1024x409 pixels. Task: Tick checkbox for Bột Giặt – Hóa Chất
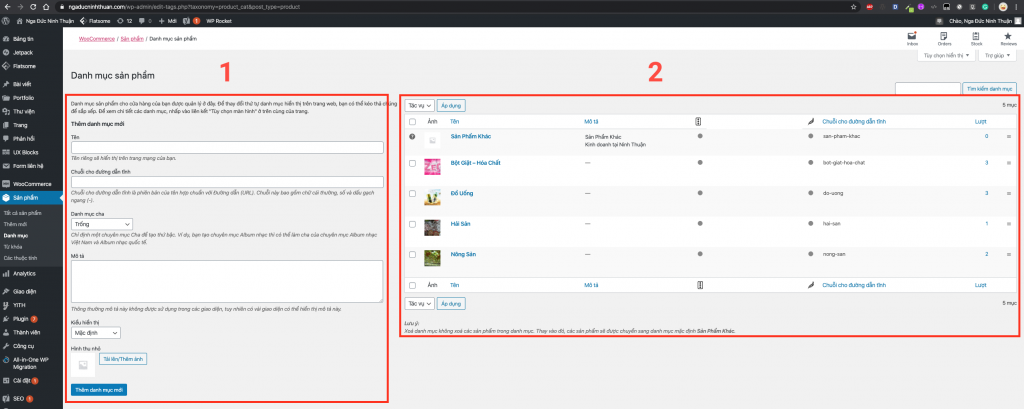(412, 163)
